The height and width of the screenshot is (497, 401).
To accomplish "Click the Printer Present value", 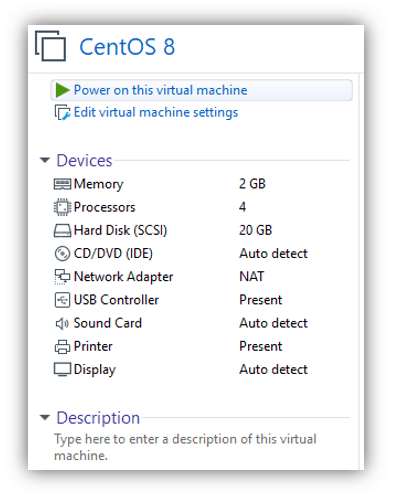I will click(261, 347).
